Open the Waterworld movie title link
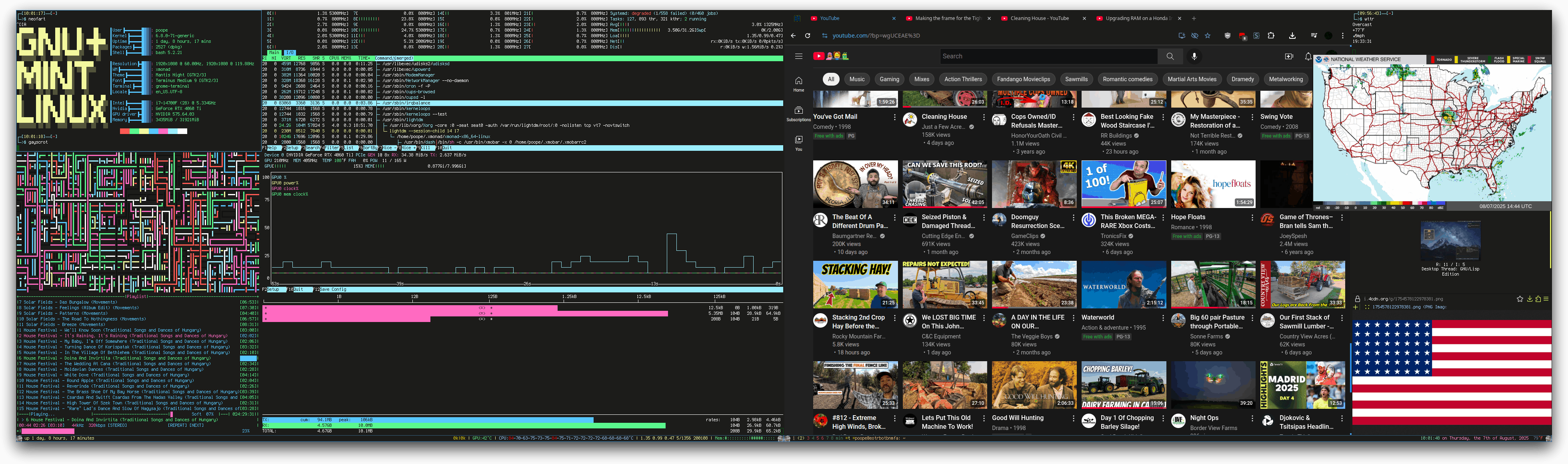This screenshot has width=1568, height=464. point(1098,317)
